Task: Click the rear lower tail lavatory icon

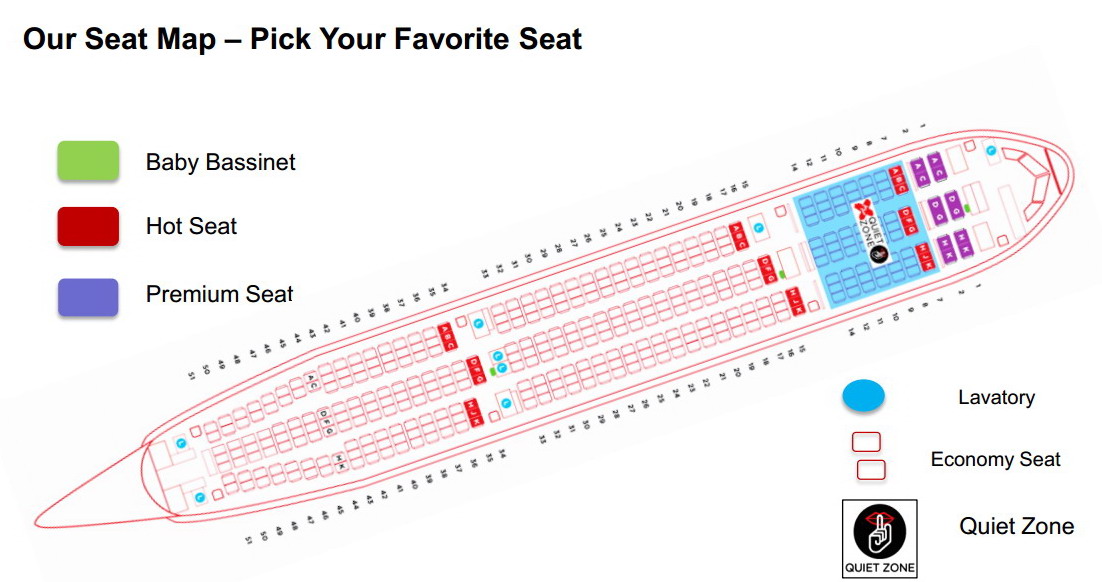Action: [200, 498]
